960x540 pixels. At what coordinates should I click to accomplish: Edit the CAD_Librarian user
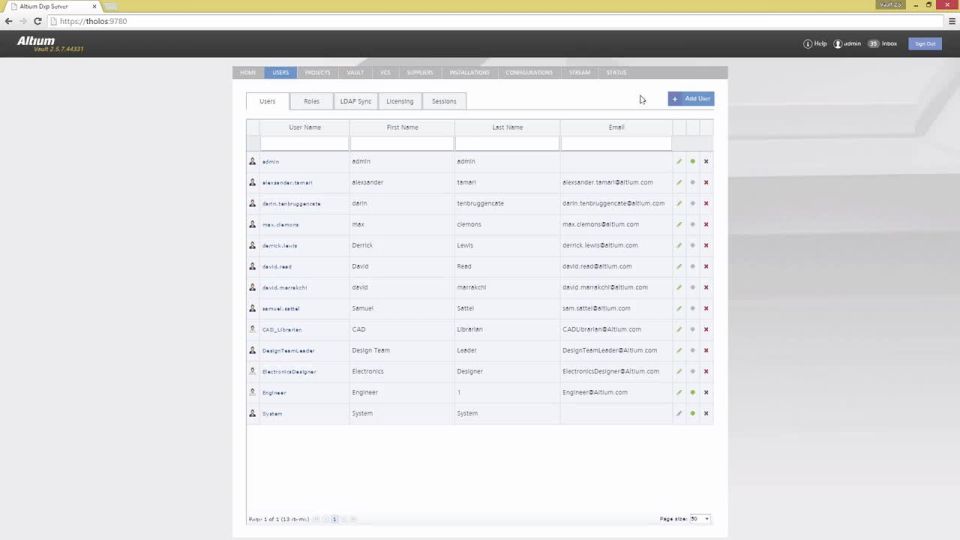point(679,329)
